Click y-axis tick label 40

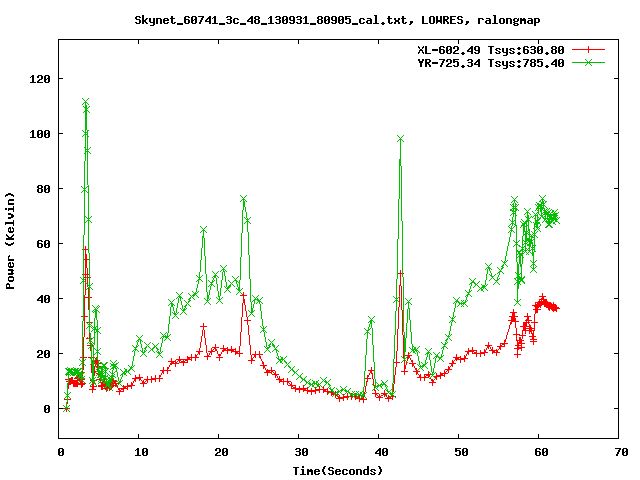[43, 299]
